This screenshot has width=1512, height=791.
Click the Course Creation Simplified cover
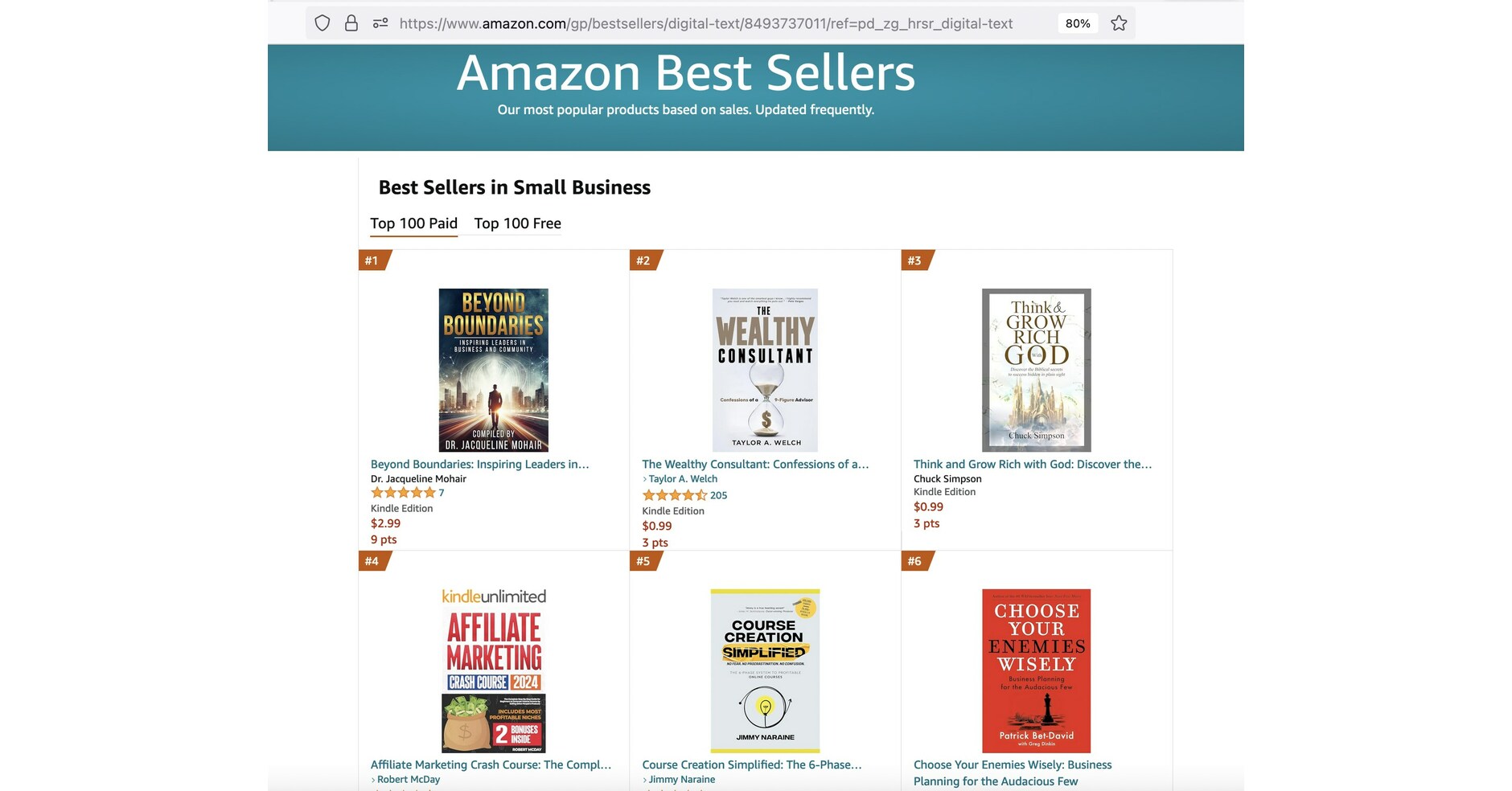click(765, 670)
